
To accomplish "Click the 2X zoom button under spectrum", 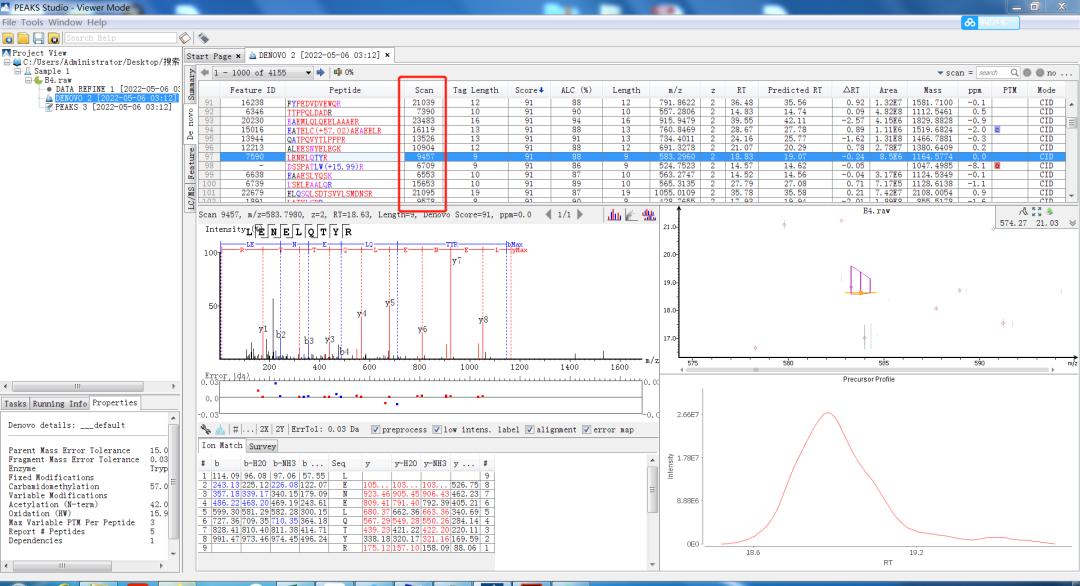I will [264, 429].
